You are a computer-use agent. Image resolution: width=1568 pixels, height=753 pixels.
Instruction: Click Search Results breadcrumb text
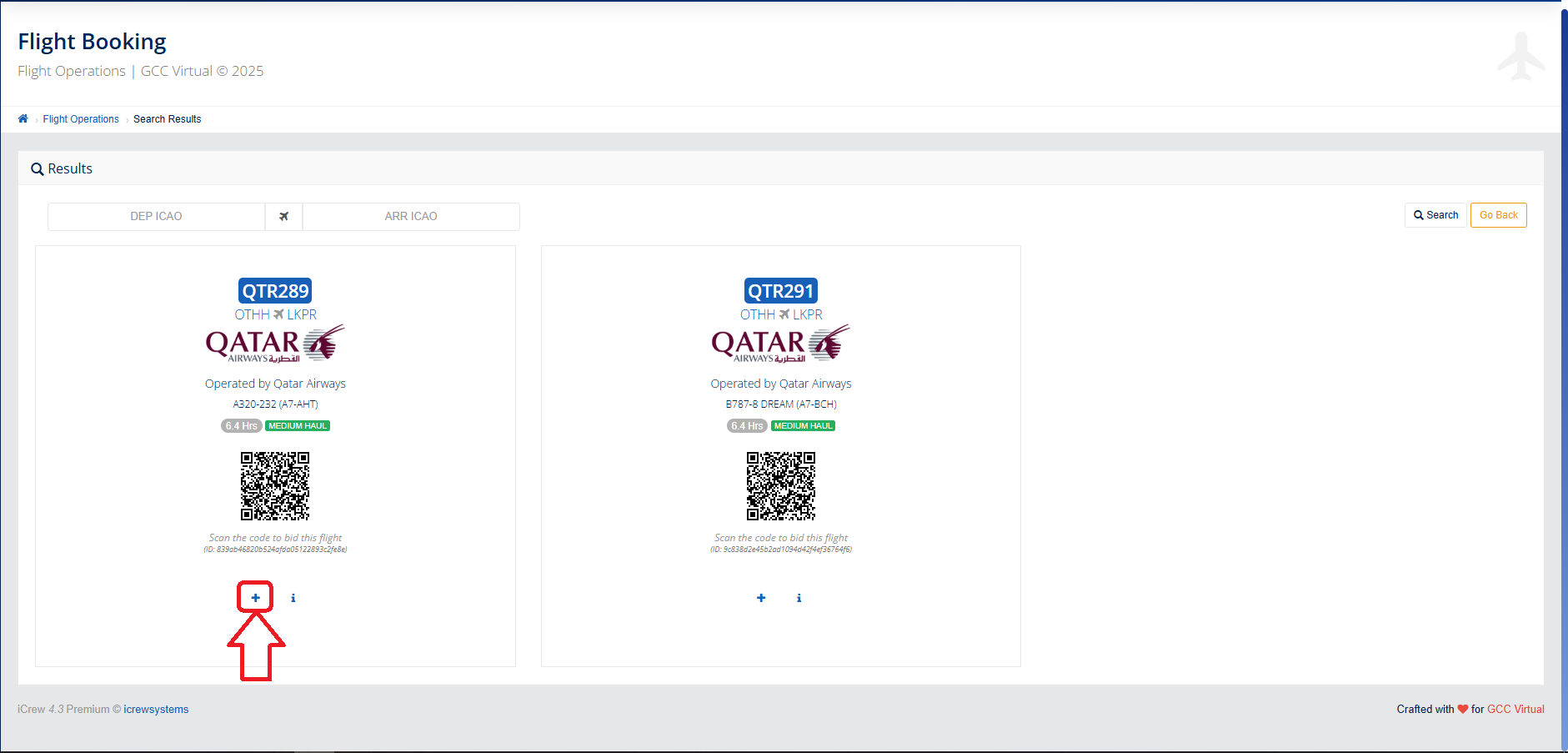167,119
